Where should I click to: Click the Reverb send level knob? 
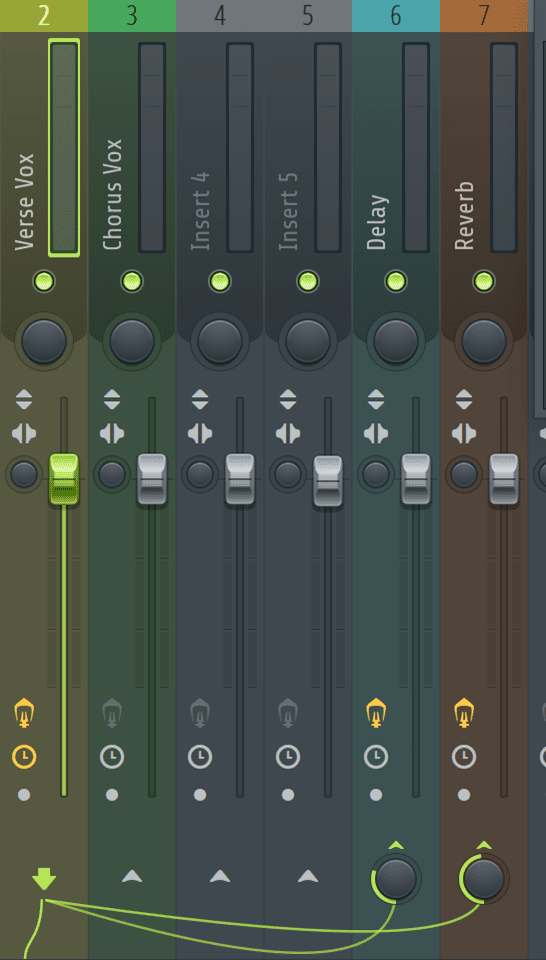point(484,879)
